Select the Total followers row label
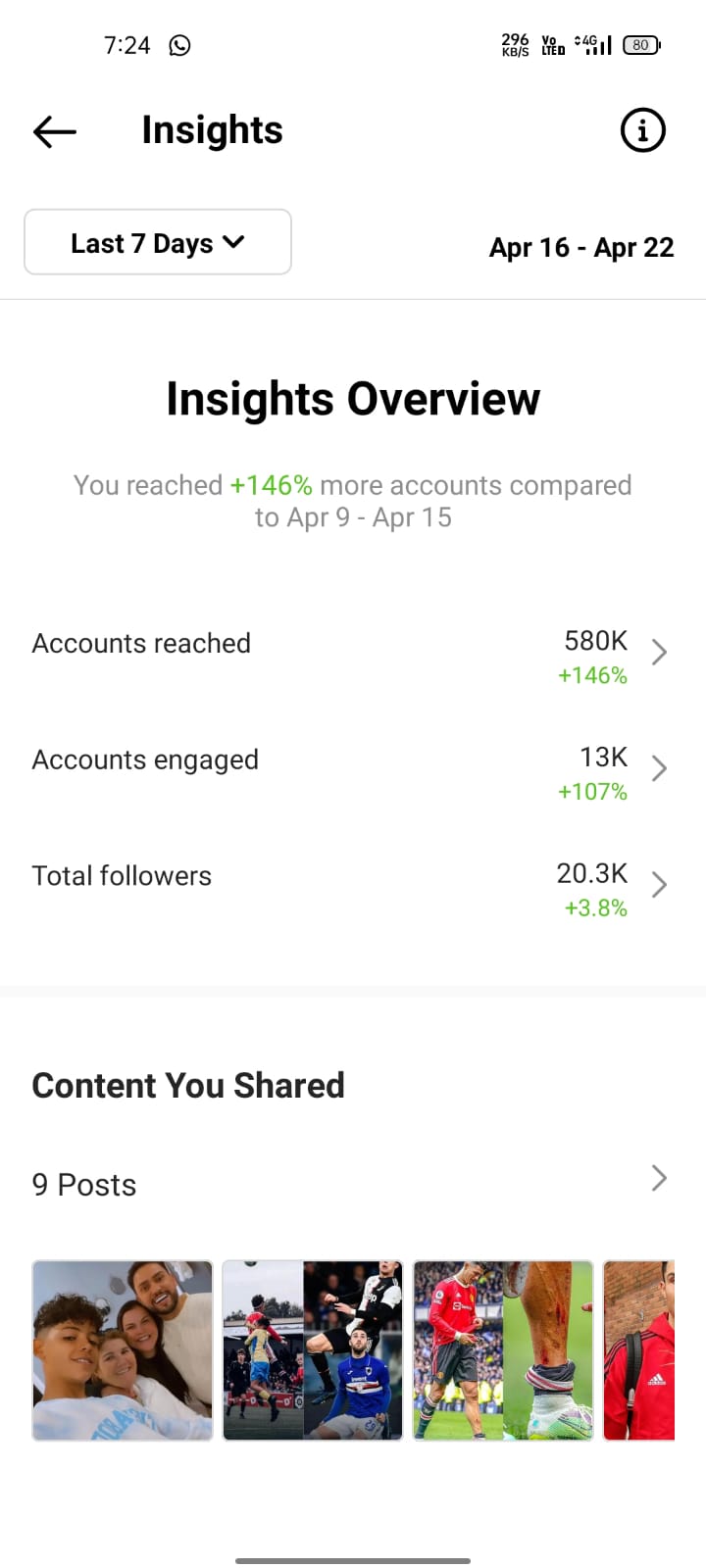 [122, 875]
